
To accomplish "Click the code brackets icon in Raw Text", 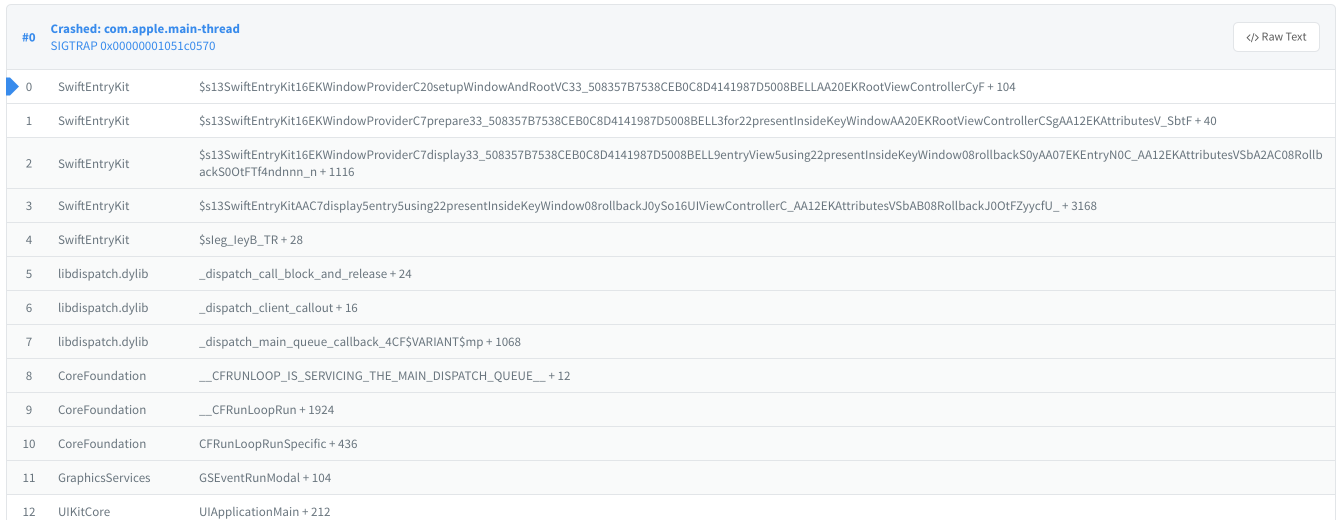I will (x=1252, y=37).
